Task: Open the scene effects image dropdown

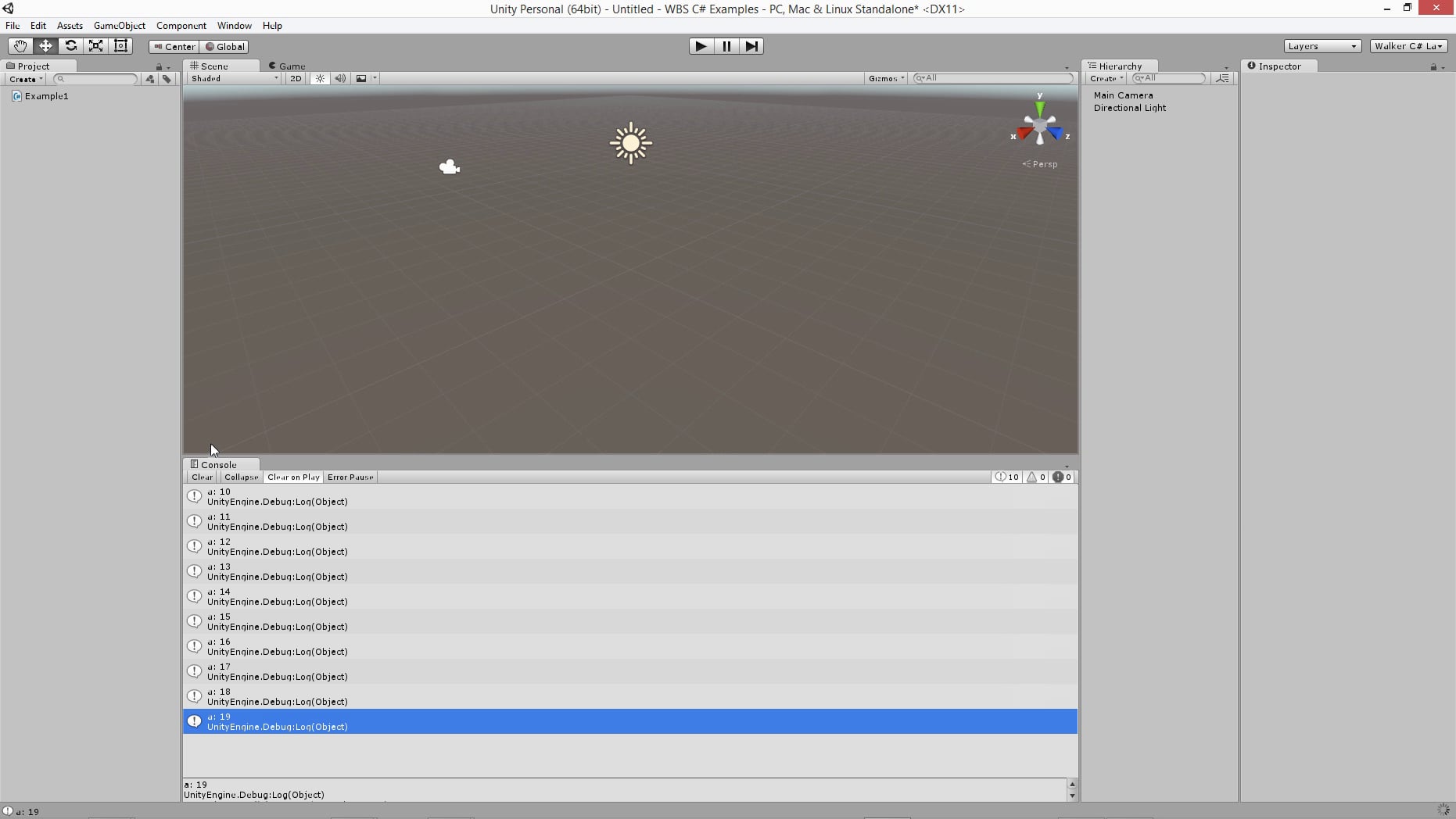Action: pyautogui.click(x=365, y=78)
